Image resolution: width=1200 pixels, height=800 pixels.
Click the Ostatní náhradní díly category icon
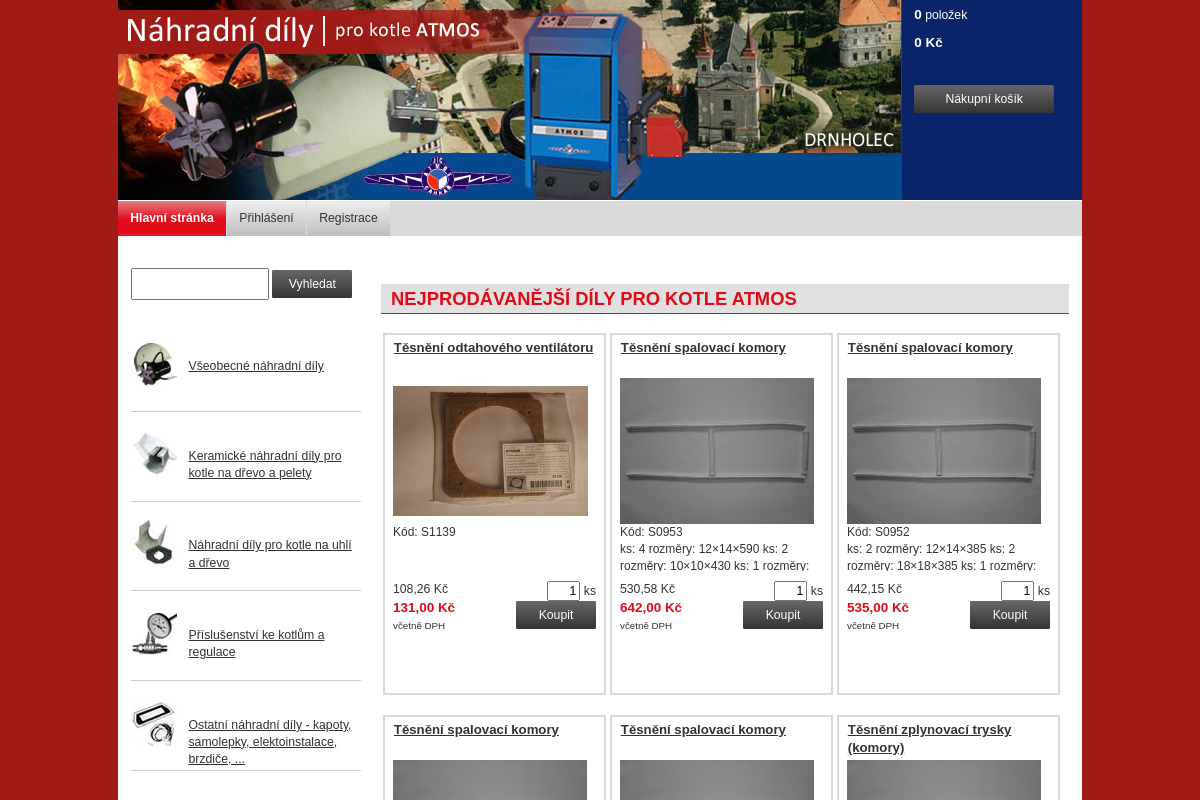pos(155,724)
